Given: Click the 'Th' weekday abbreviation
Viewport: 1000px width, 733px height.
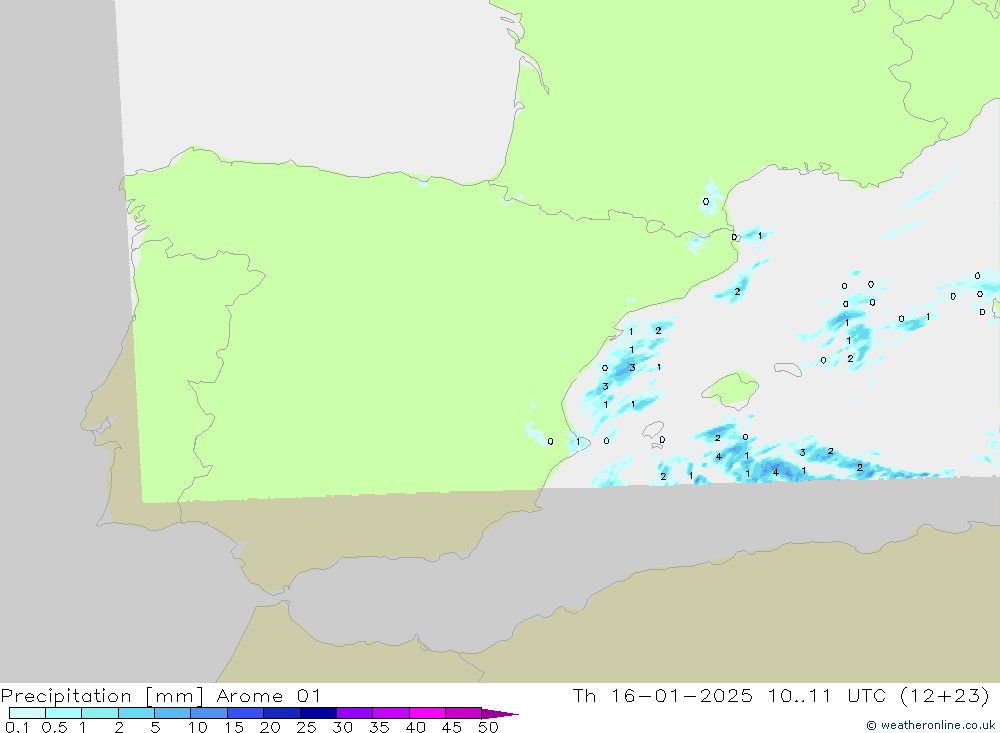Looking at the screenshot, I should click(584, 695).
